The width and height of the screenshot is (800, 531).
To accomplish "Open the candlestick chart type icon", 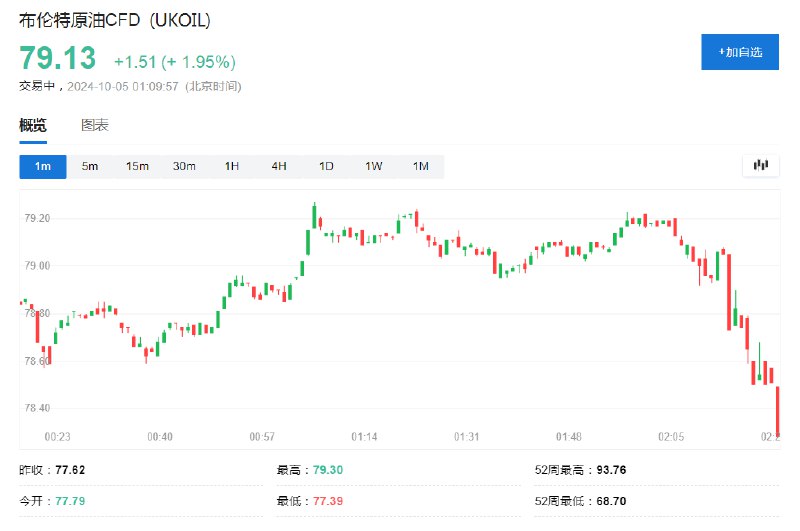I will coord(760,165).
